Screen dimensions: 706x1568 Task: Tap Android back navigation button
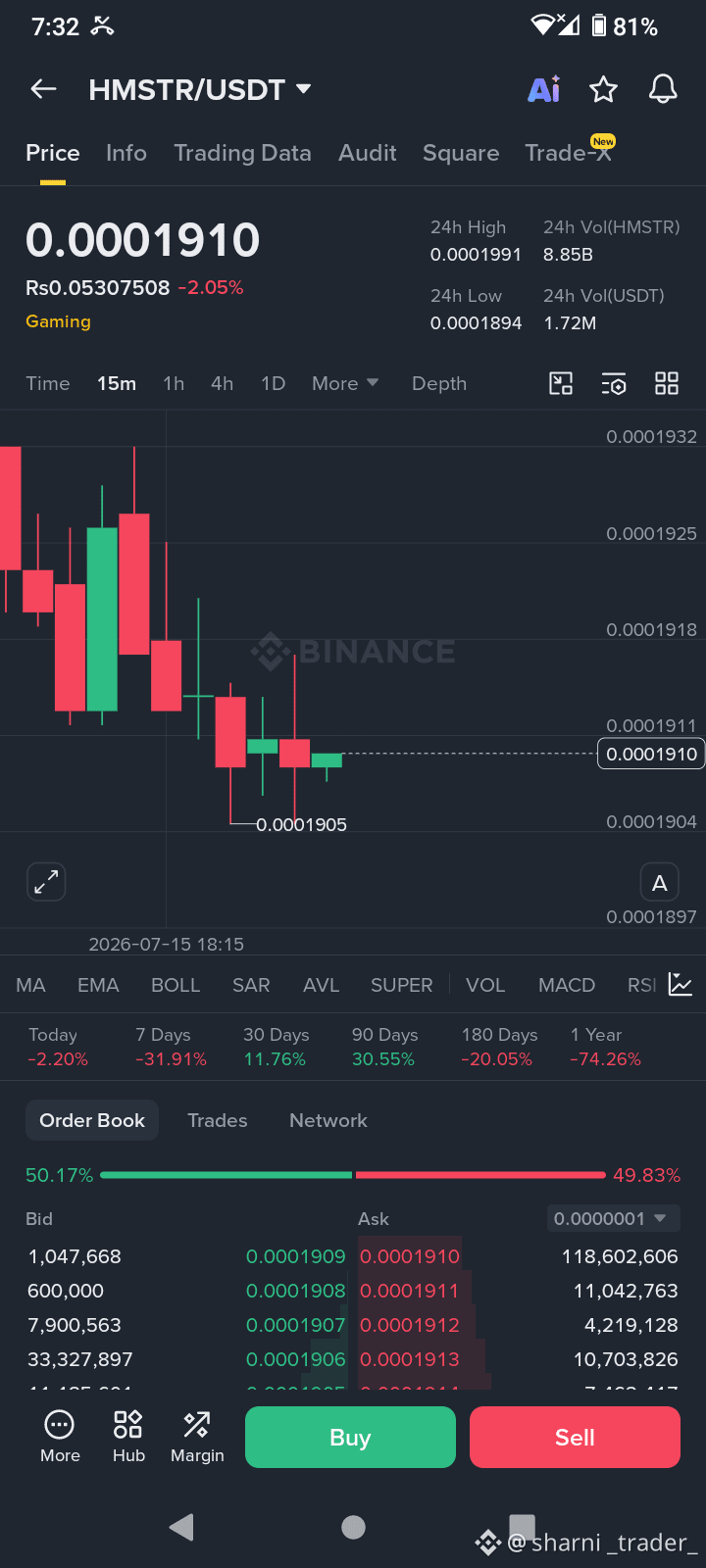pyautogui.click(x=181, y=1527)
